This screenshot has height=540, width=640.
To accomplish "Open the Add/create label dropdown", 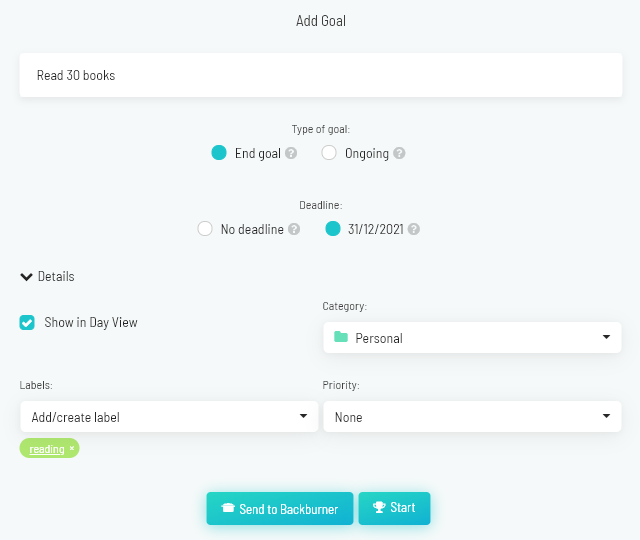I will (169, 416).
